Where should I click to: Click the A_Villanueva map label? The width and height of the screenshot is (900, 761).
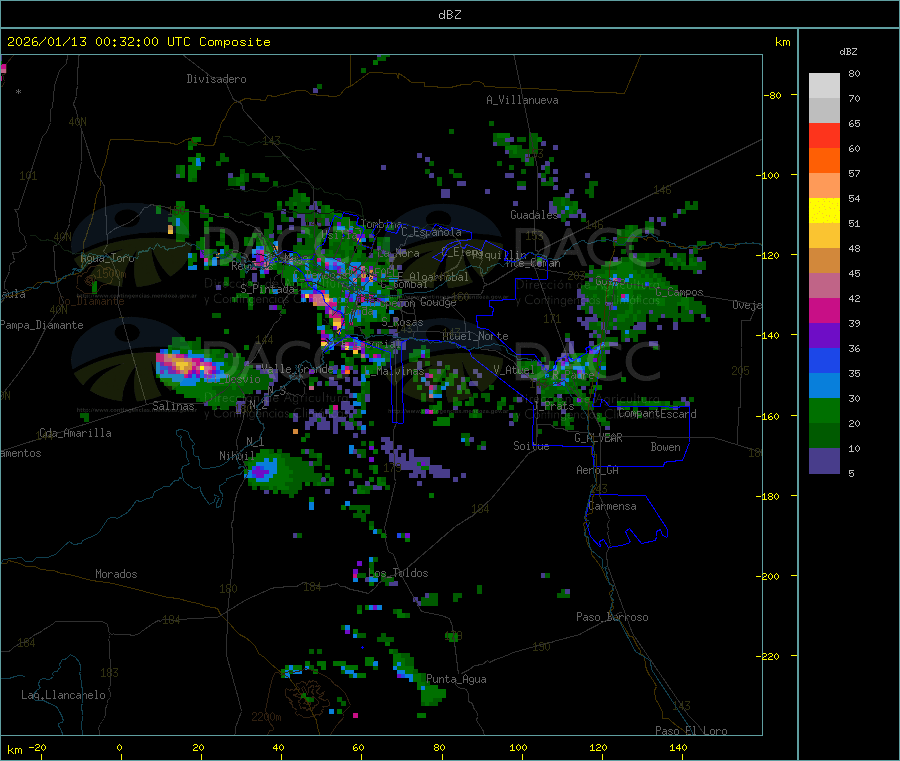click(522, 100)
